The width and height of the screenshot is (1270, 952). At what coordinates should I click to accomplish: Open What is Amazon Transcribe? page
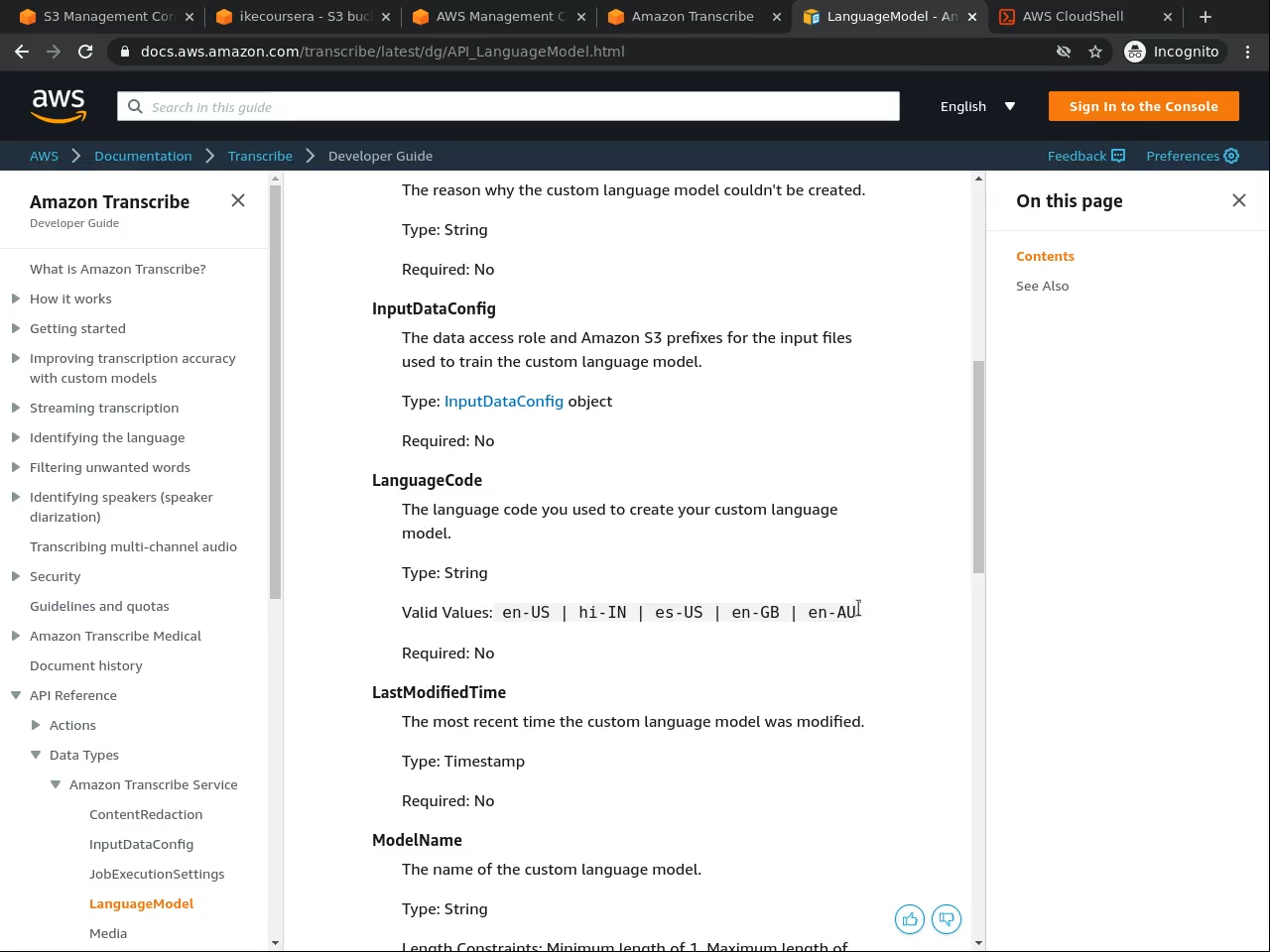pyautogui.click(x=118, y=269)
